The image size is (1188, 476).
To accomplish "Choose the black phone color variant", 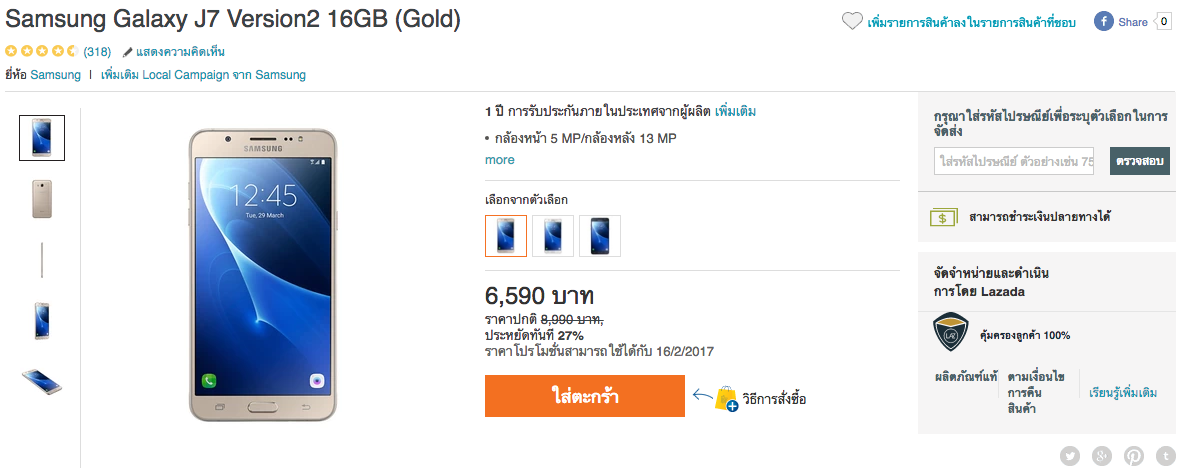I will pyautogui.click(x=600, y=236).
